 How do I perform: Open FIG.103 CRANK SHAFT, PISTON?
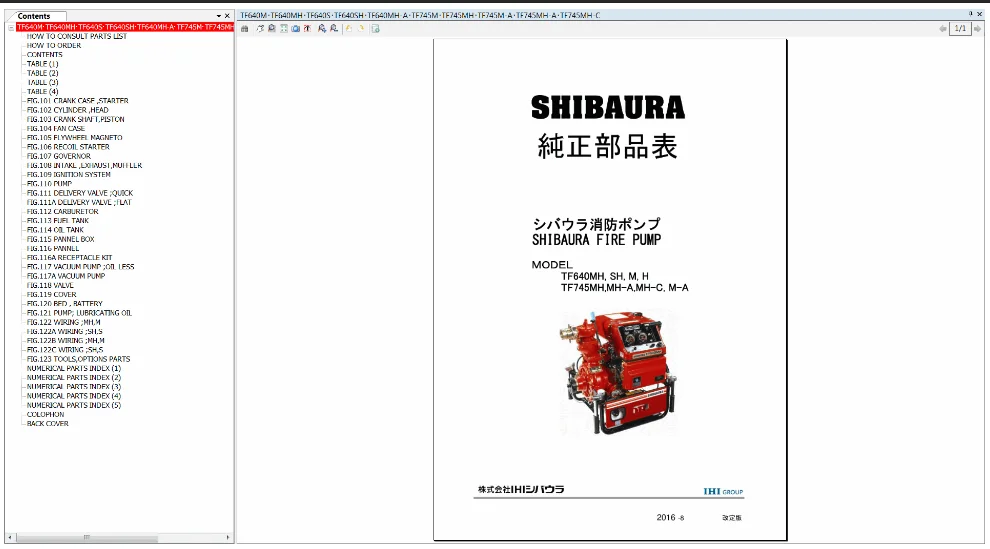coord(75,119)
